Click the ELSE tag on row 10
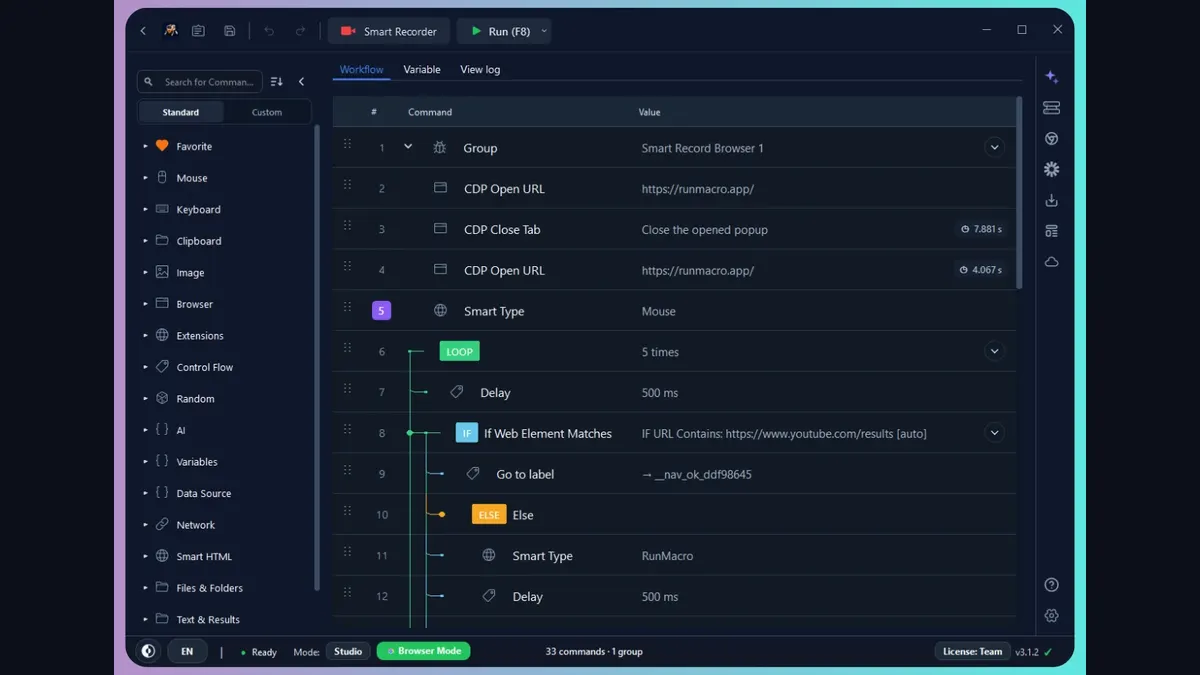The width and height of the screenshot is (1200, 675). coord(489,515)
